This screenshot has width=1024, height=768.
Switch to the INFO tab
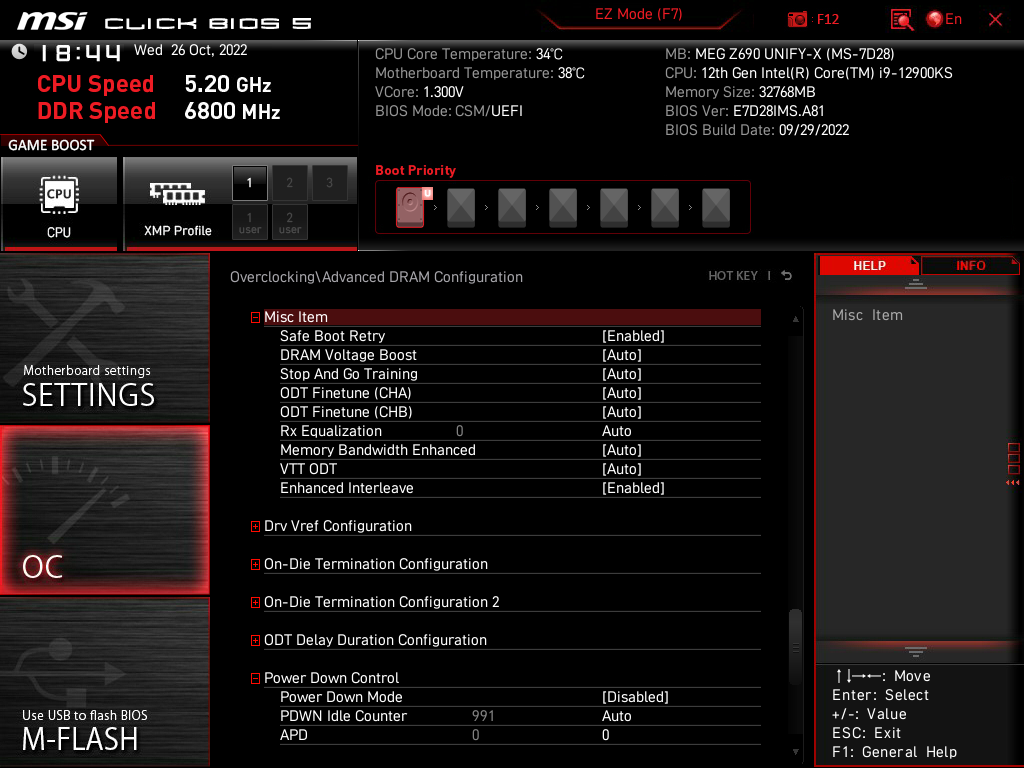point(970,266)
